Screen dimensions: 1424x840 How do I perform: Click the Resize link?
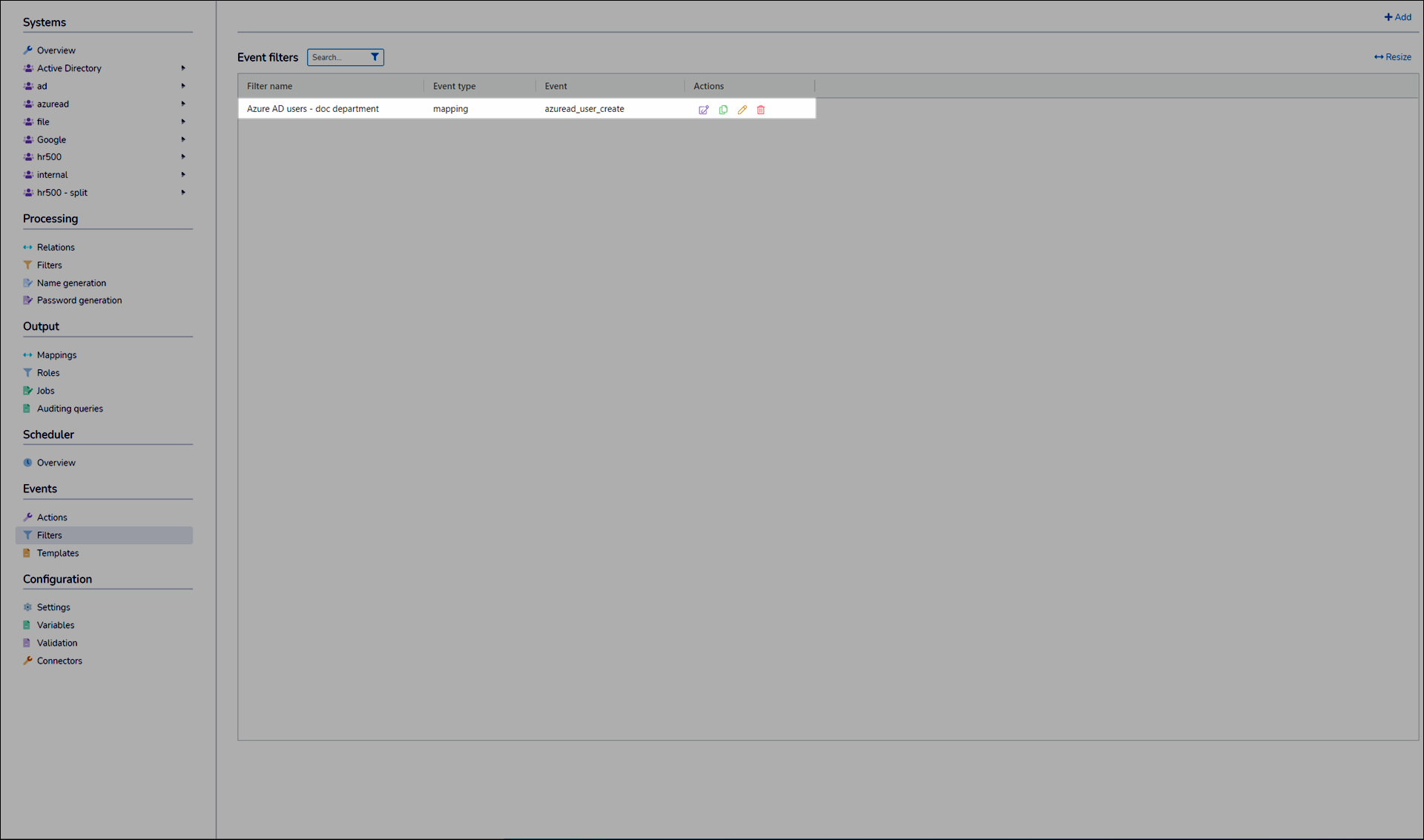(1393, 57)
